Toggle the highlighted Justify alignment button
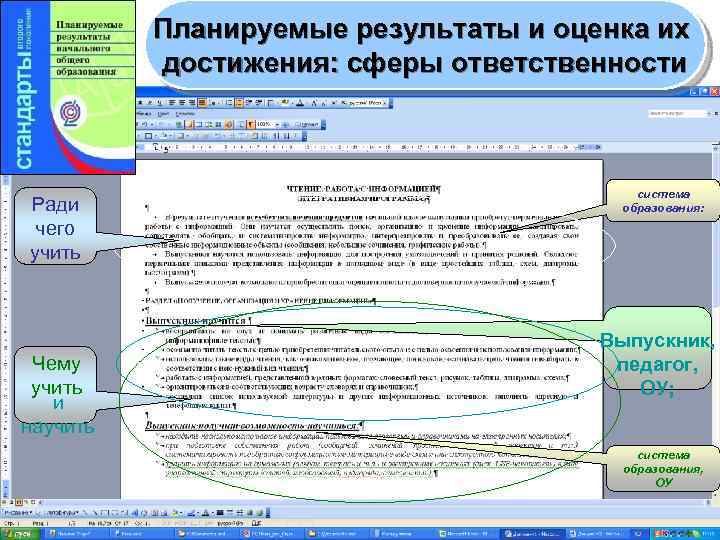Screen dimensions: 720x540 tap(202, 102)
